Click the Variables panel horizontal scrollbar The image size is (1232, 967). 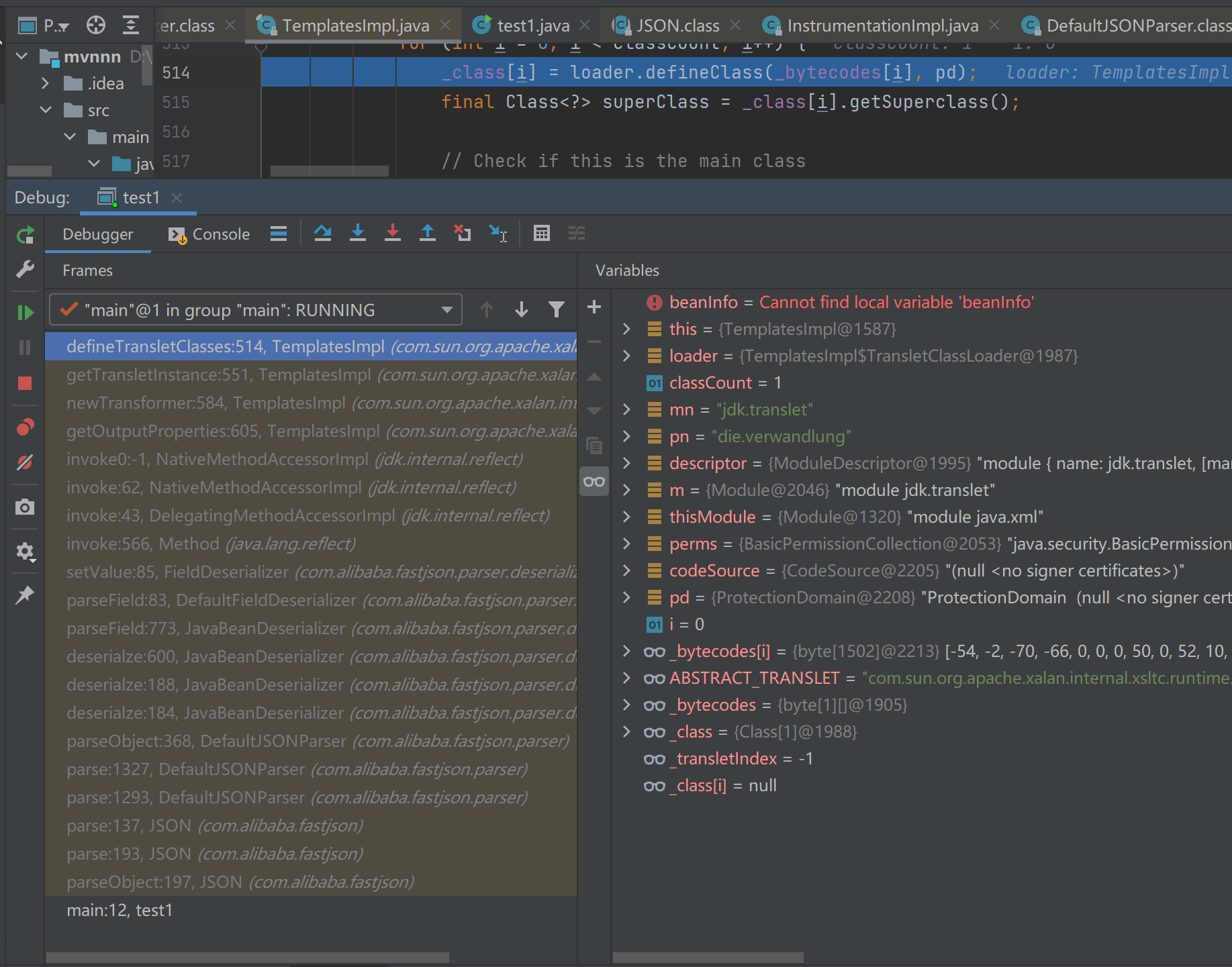(x=708, y=958)
